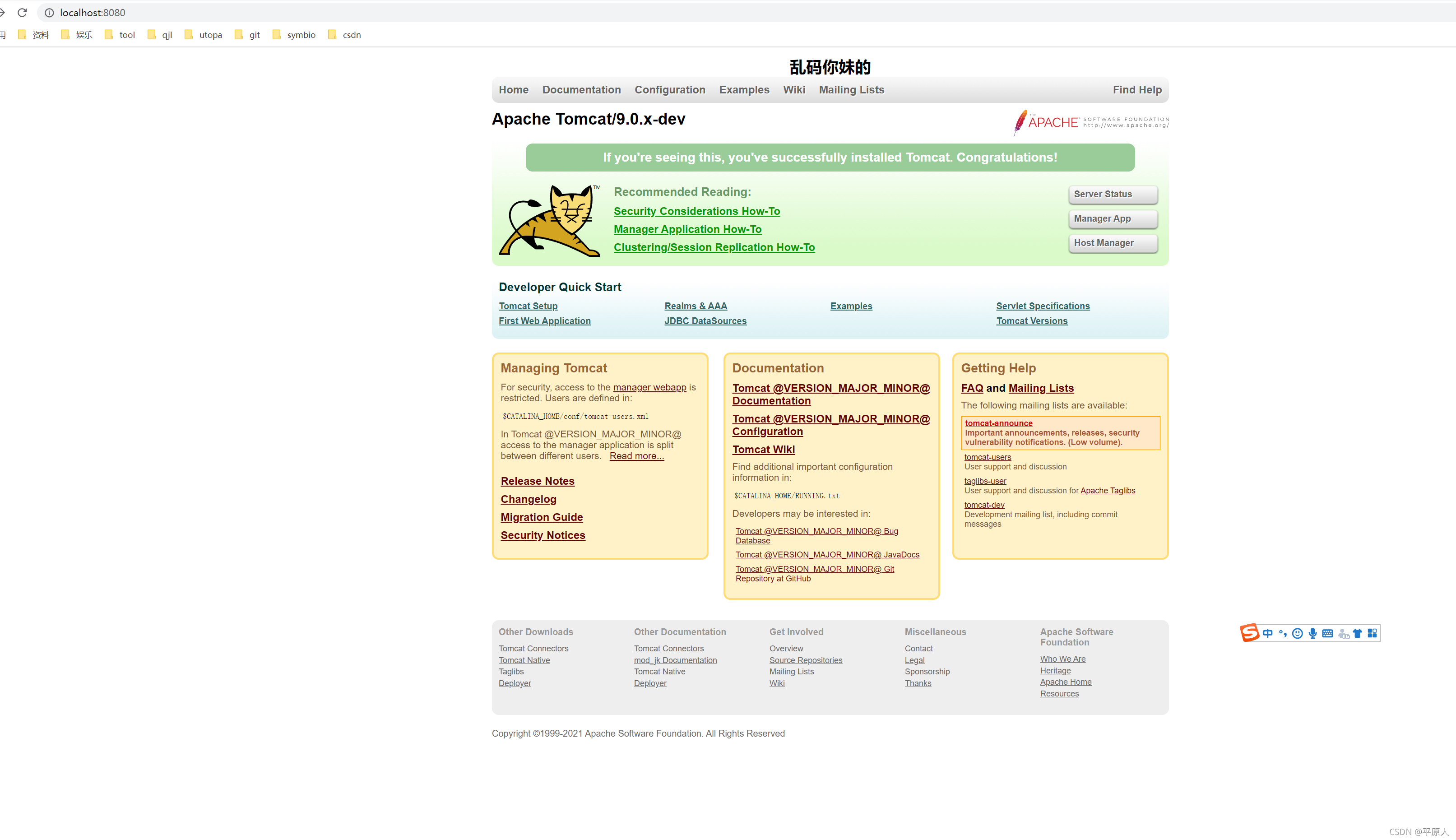Click the microphone voice input icon
The width and height of the screenshot is (1456, 840).
coord(1312,633)
